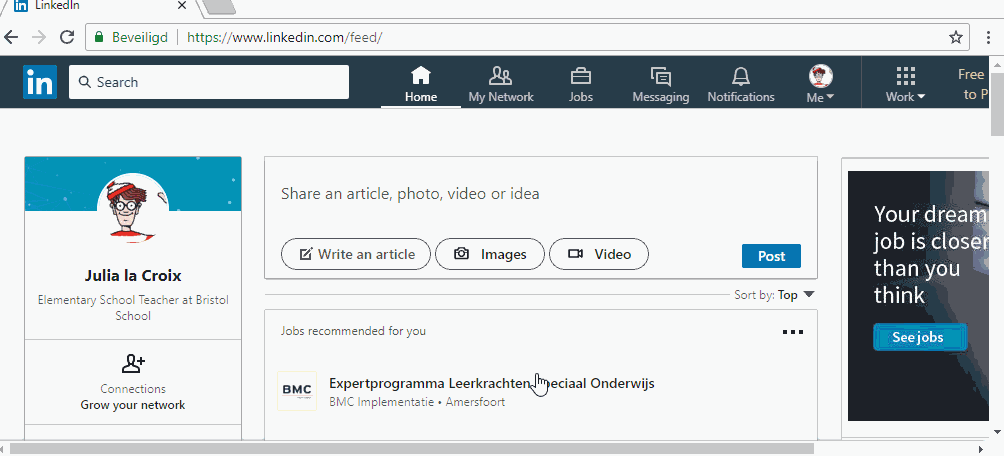Go to the Home nav tab
The width and height of the screenshot is (1004, 456).
pos(421,85)
